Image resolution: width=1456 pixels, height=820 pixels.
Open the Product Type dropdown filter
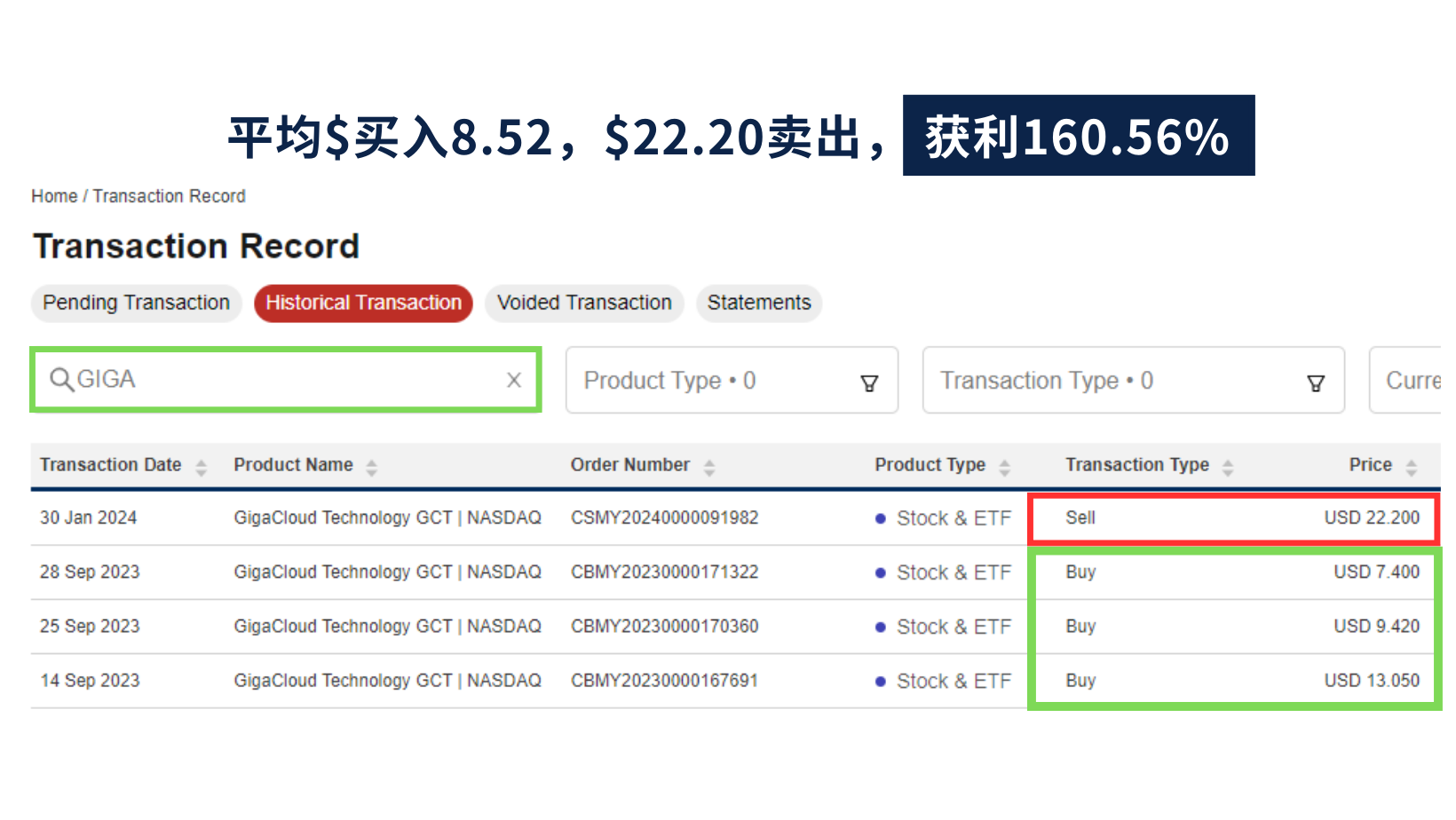[x=732, y=380]
